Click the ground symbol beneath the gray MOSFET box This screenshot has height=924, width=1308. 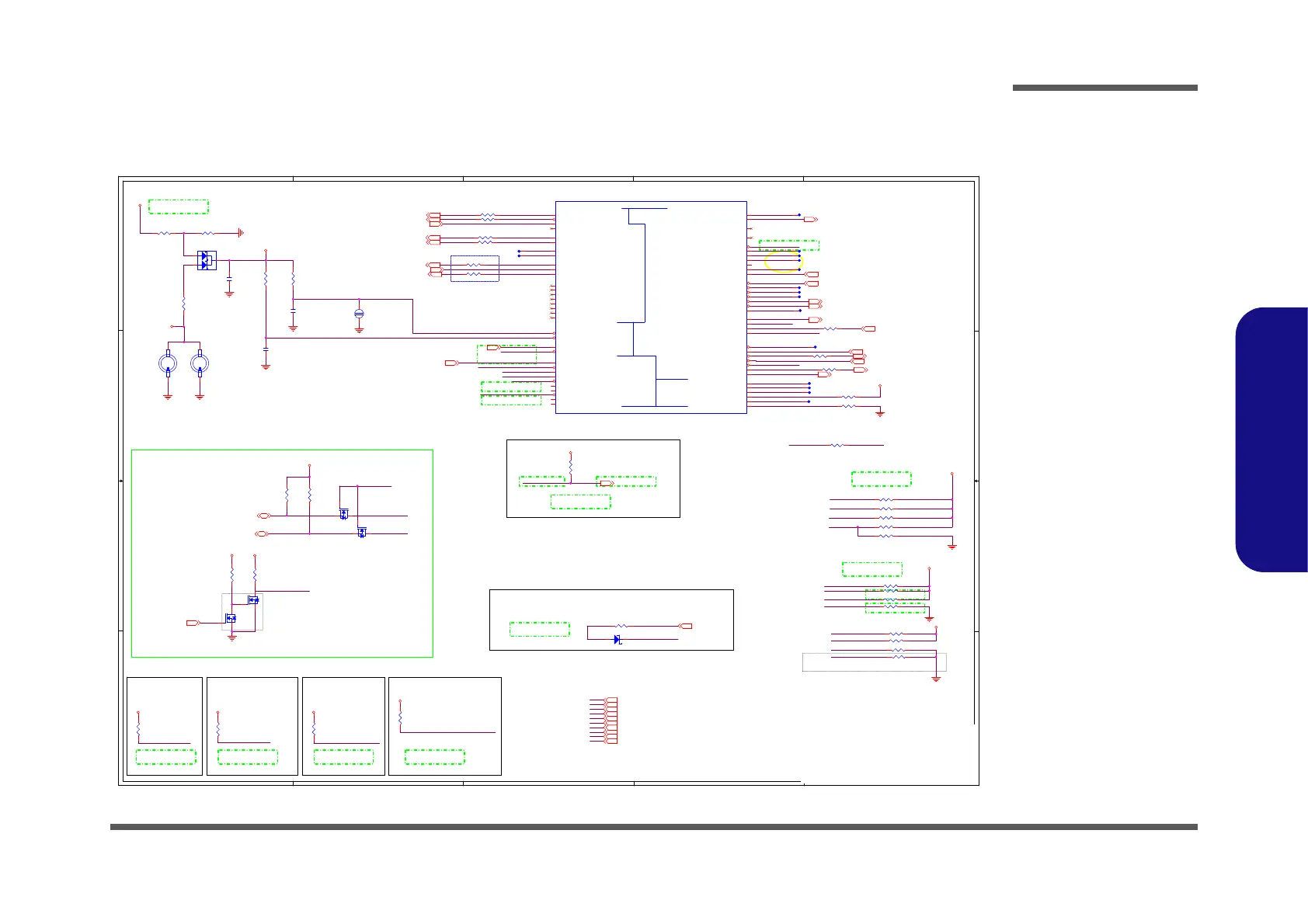tap(231, 637)
